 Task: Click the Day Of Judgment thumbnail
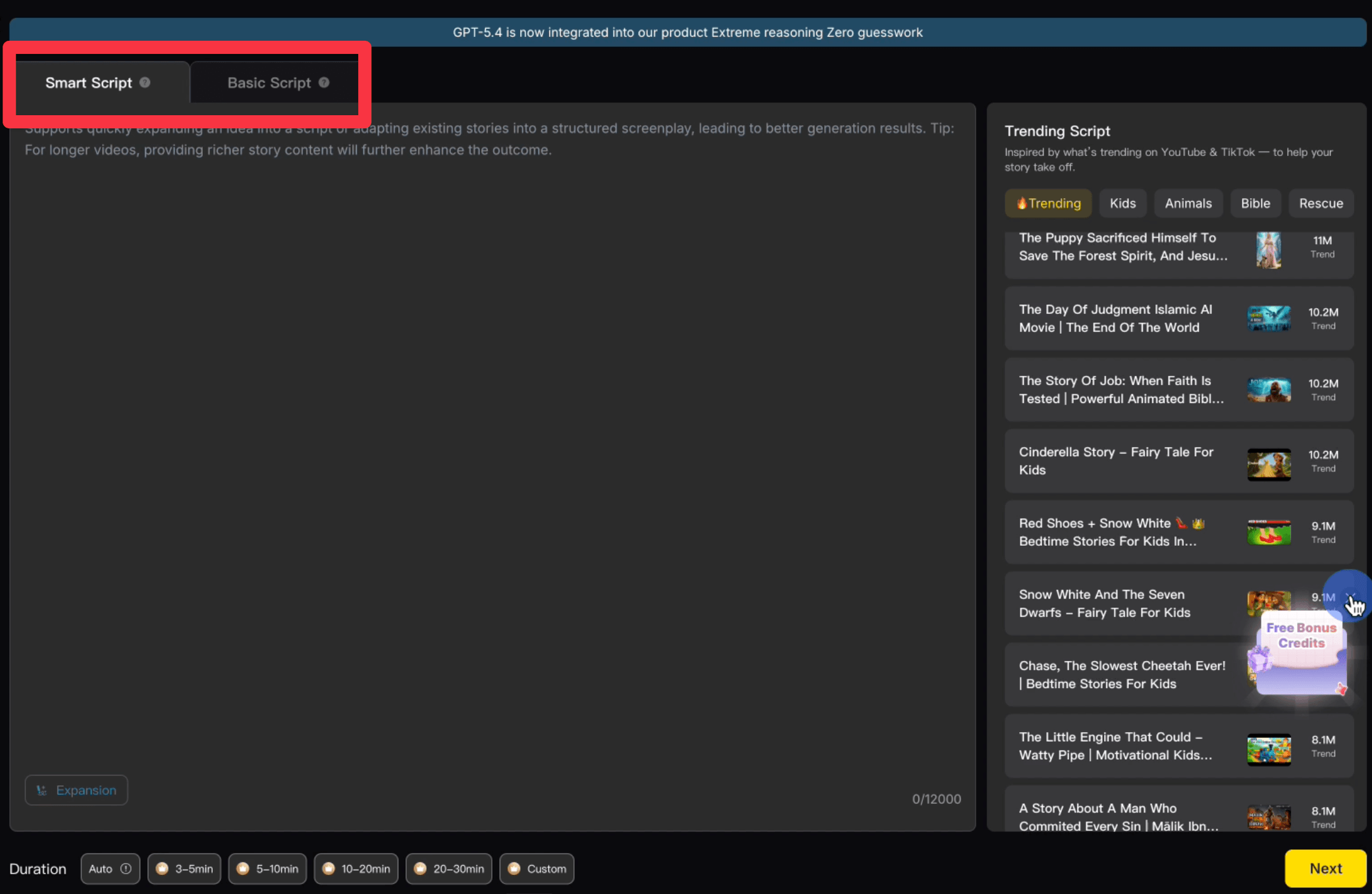1269,319
